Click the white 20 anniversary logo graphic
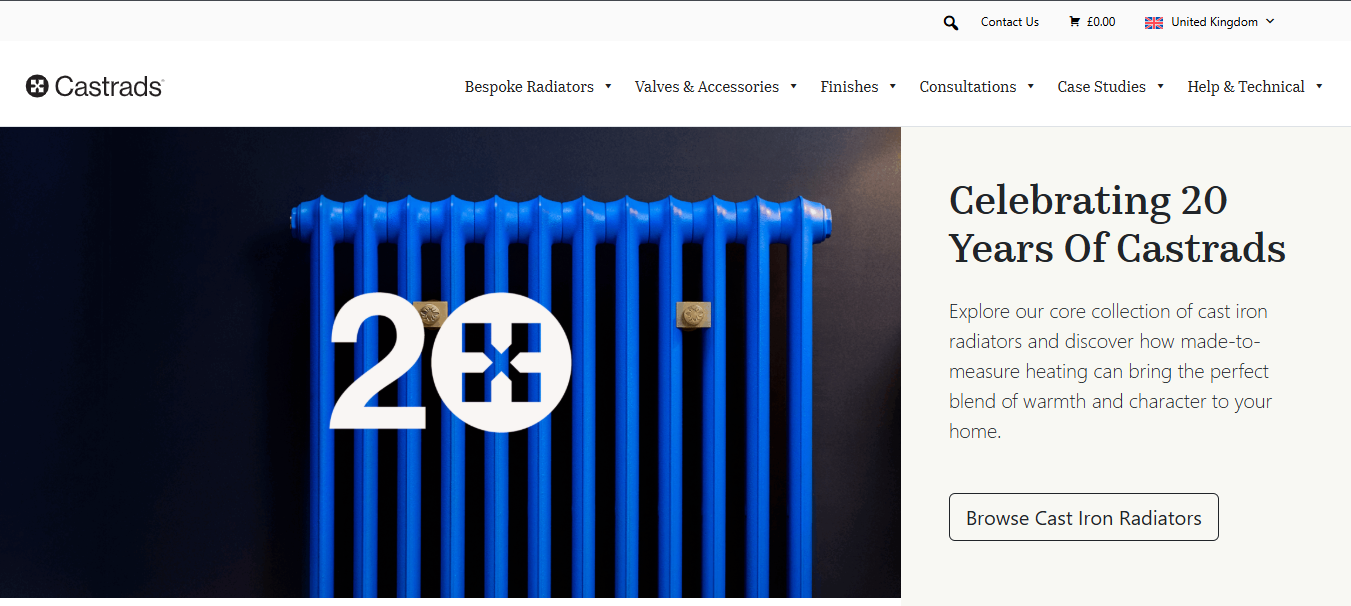1351x606 pixels. click(x=450, y=362)
